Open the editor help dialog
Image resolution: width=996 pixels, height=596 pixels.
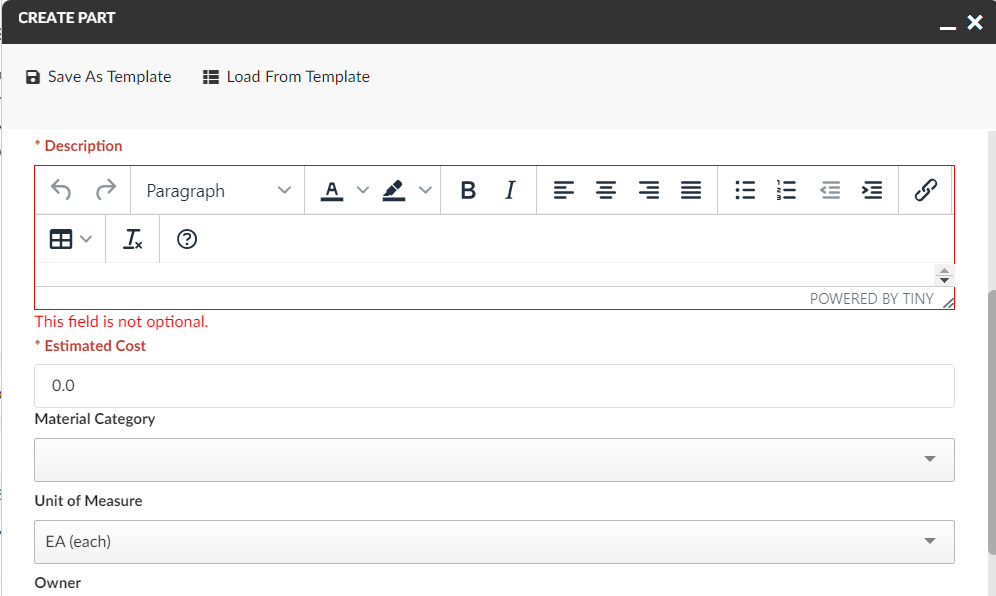[187, 239]
